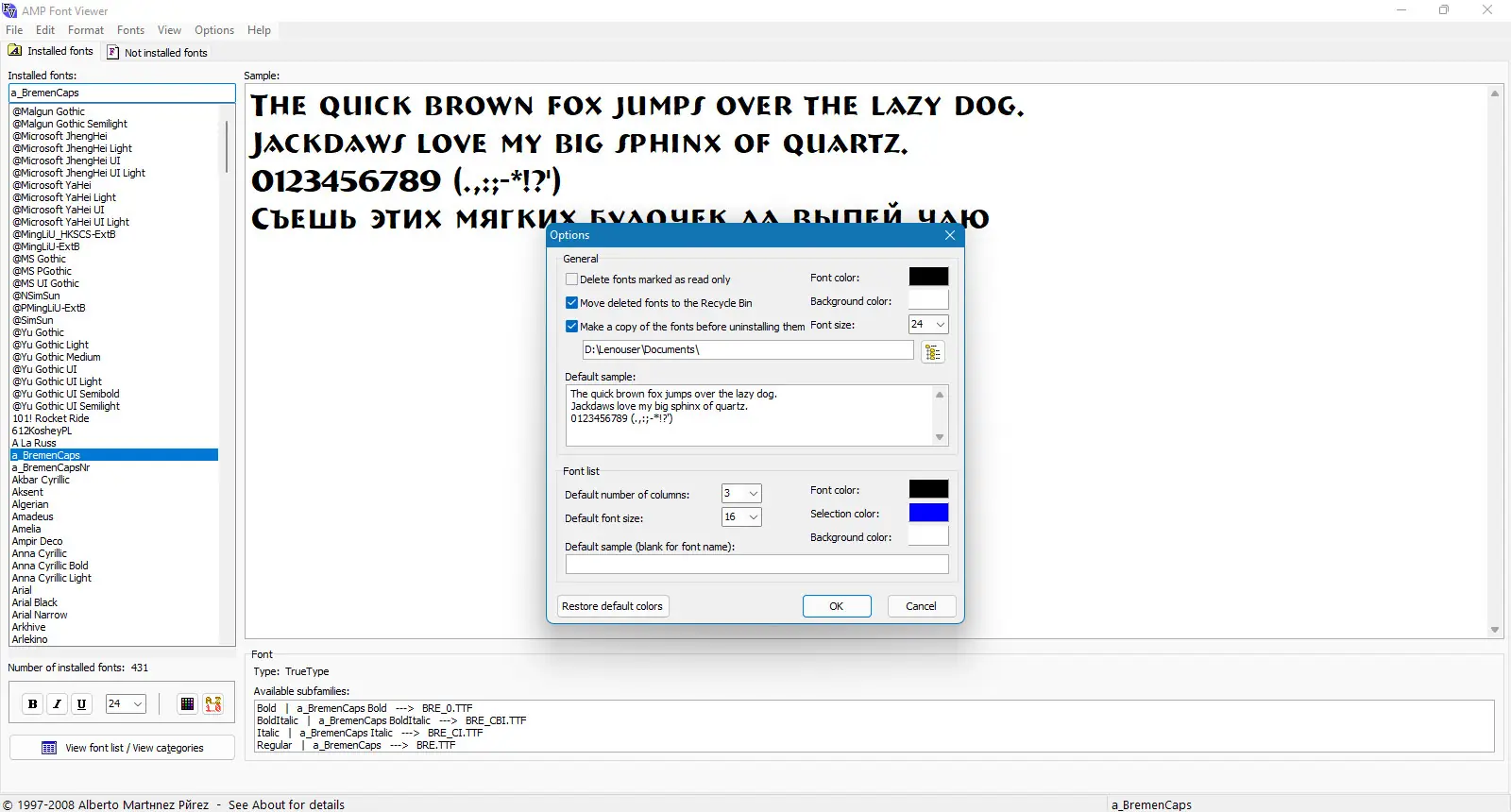Click the backup folder path field
The width and height of the screenshot is (1511, 812).
[748, 350]
